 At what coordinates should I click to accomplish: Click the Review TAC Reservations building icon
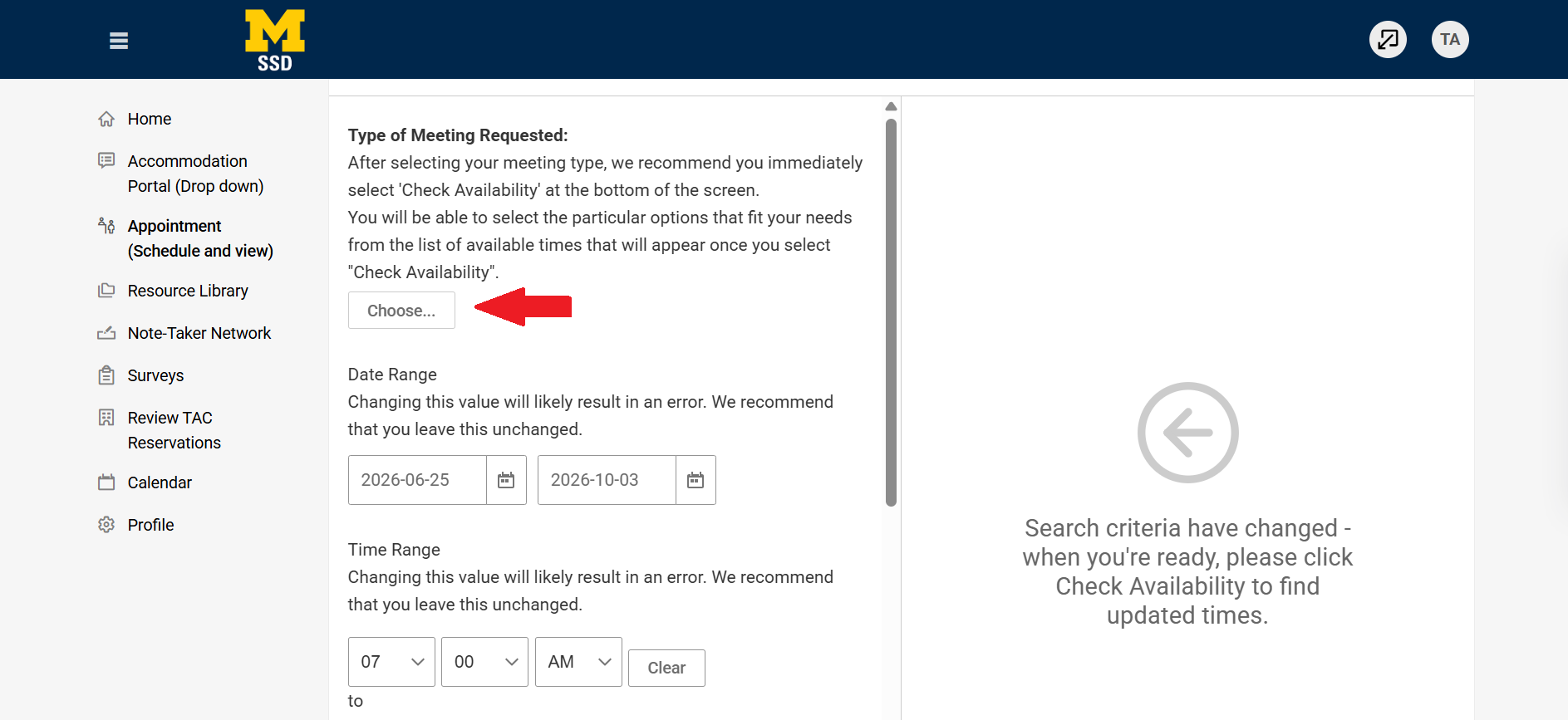click(x=106, y=417)
